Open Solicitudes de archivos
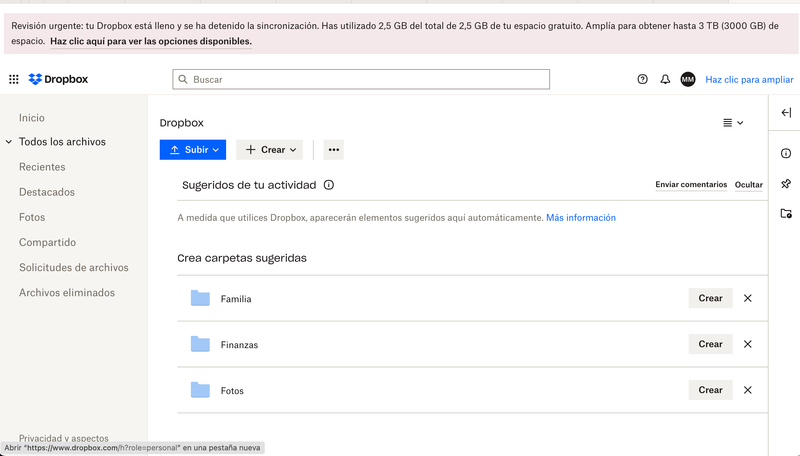800x456 pixels. [73, 267]
